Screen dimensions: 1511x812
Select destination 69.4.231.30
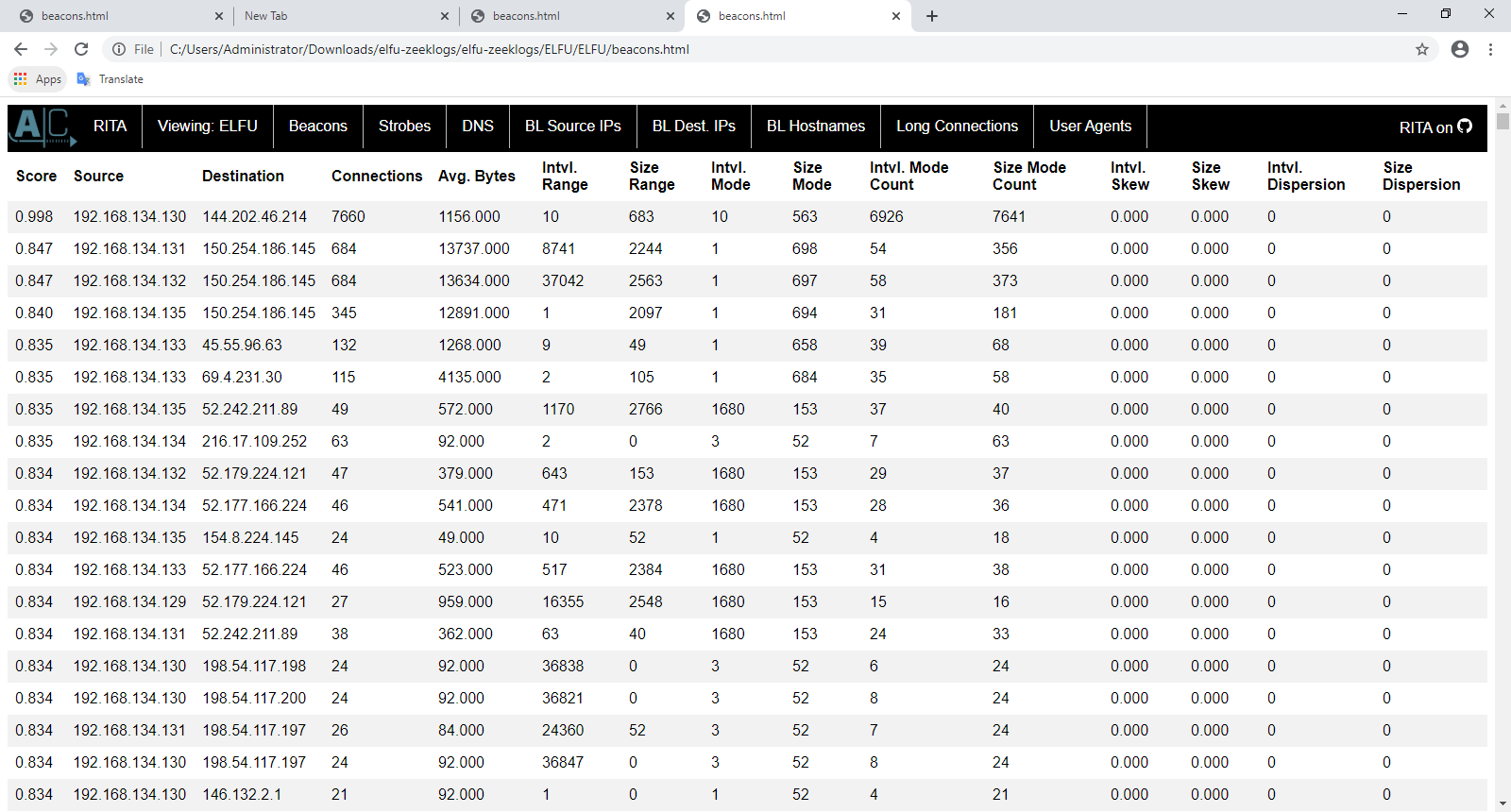(x=242, y=378)
